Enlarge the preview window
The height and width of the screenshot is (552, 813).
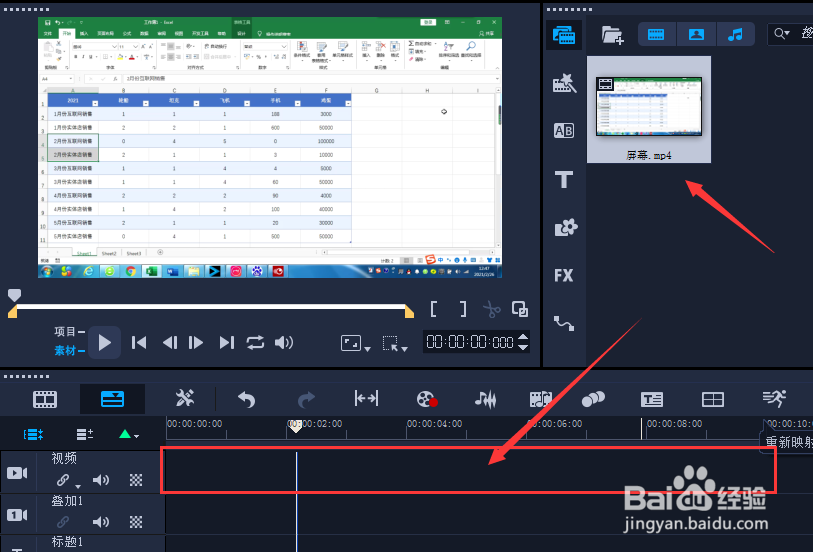tap(520, 309)
